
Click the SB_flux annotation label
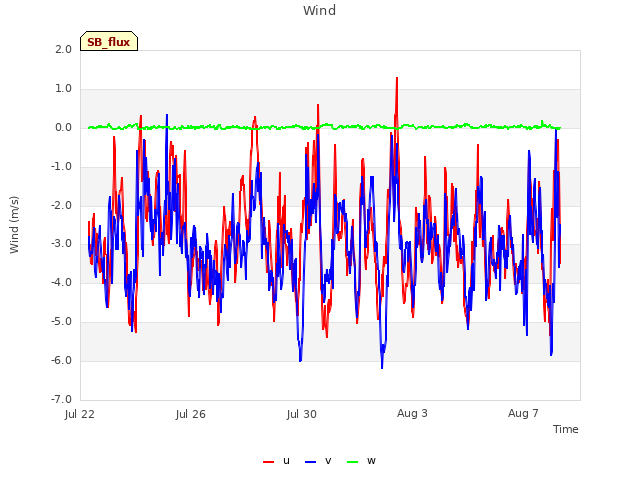[x=109, y=42]
